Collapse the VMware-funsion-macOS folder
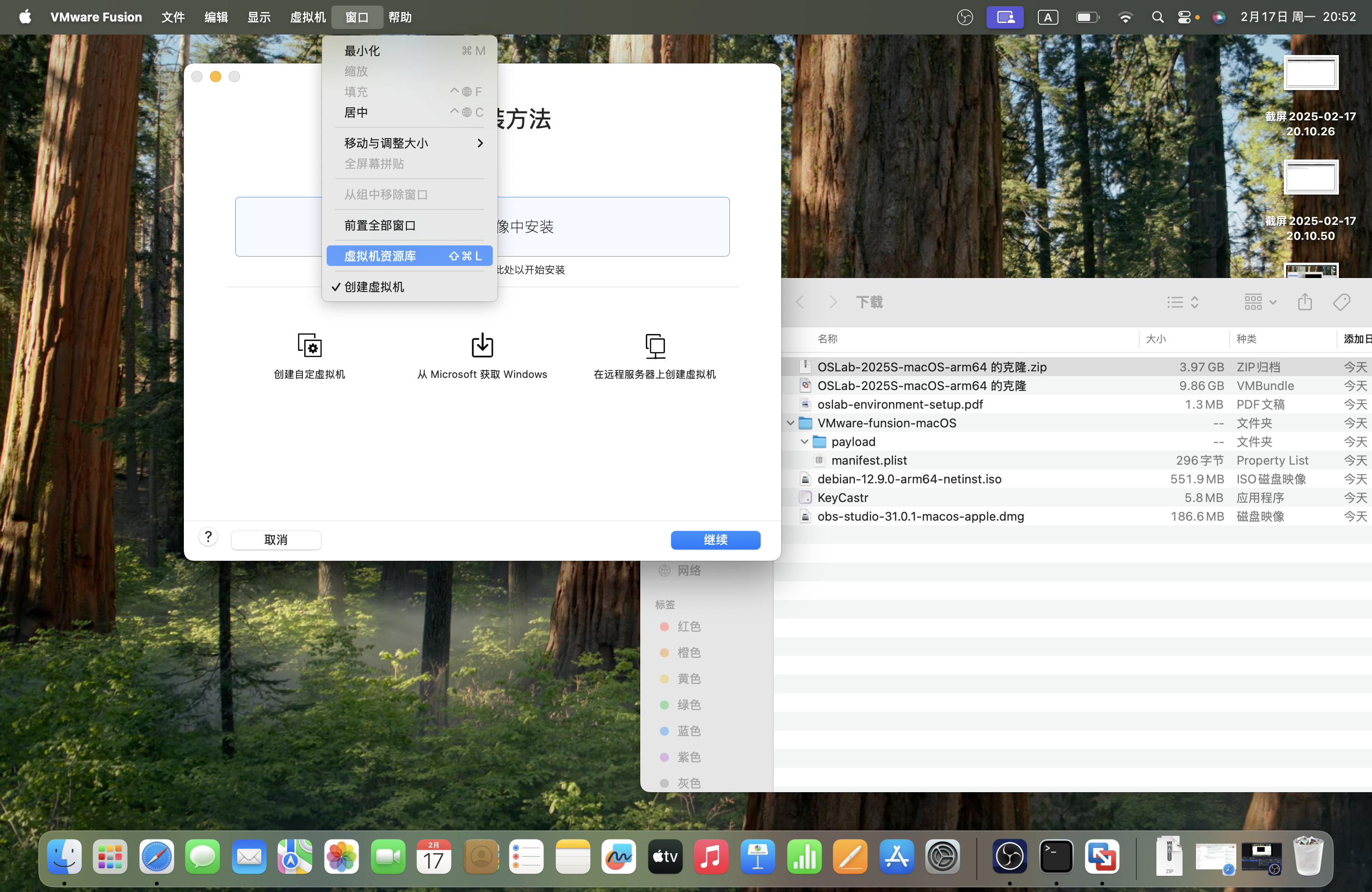Viewport: 1372px width, 892px height. 791,423
